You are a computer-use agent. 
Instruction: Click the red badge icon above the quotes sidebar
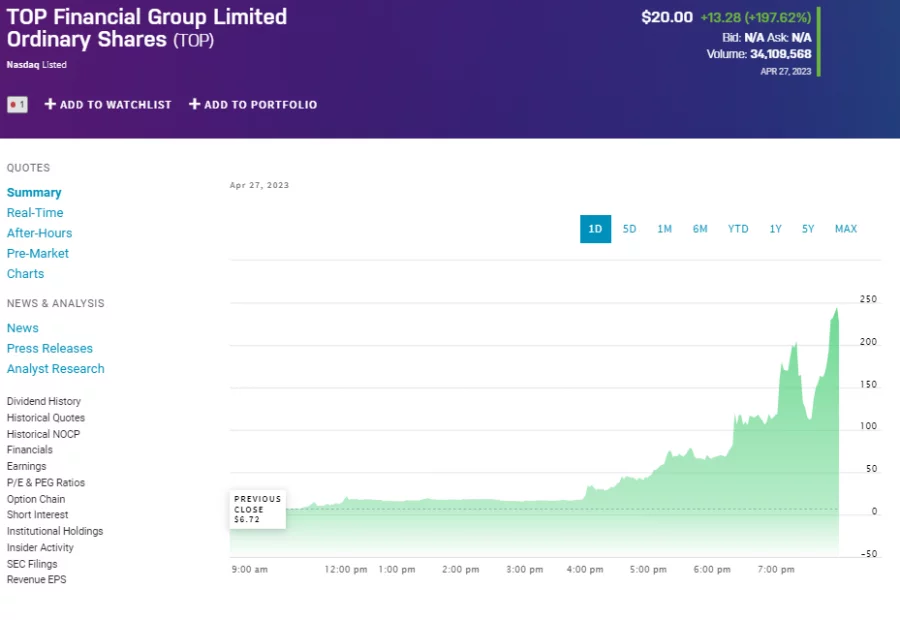[16, 104]
